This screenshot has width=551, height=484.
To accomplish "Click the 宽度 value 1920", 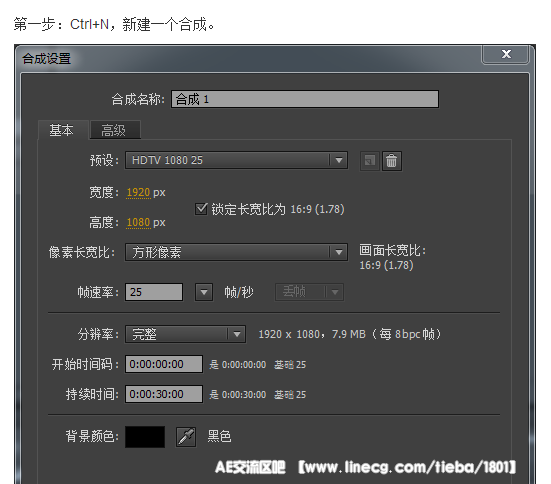I will 138,192.
